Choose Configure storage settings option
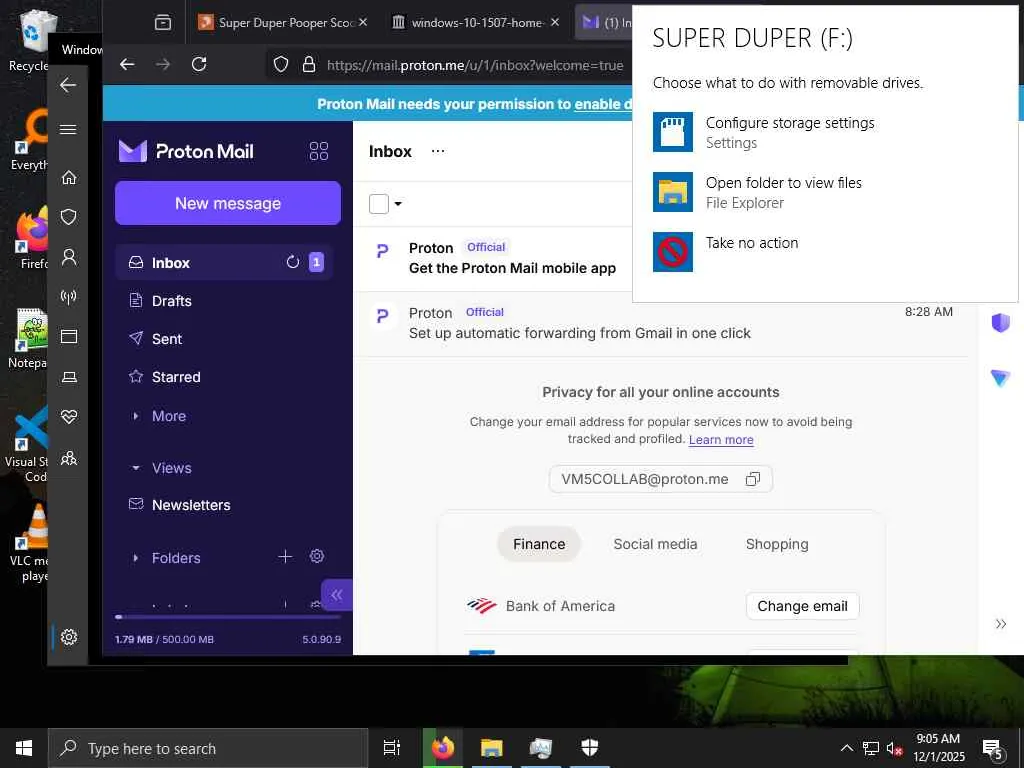This screenshot has height=768, width=1024. point(825,132)
